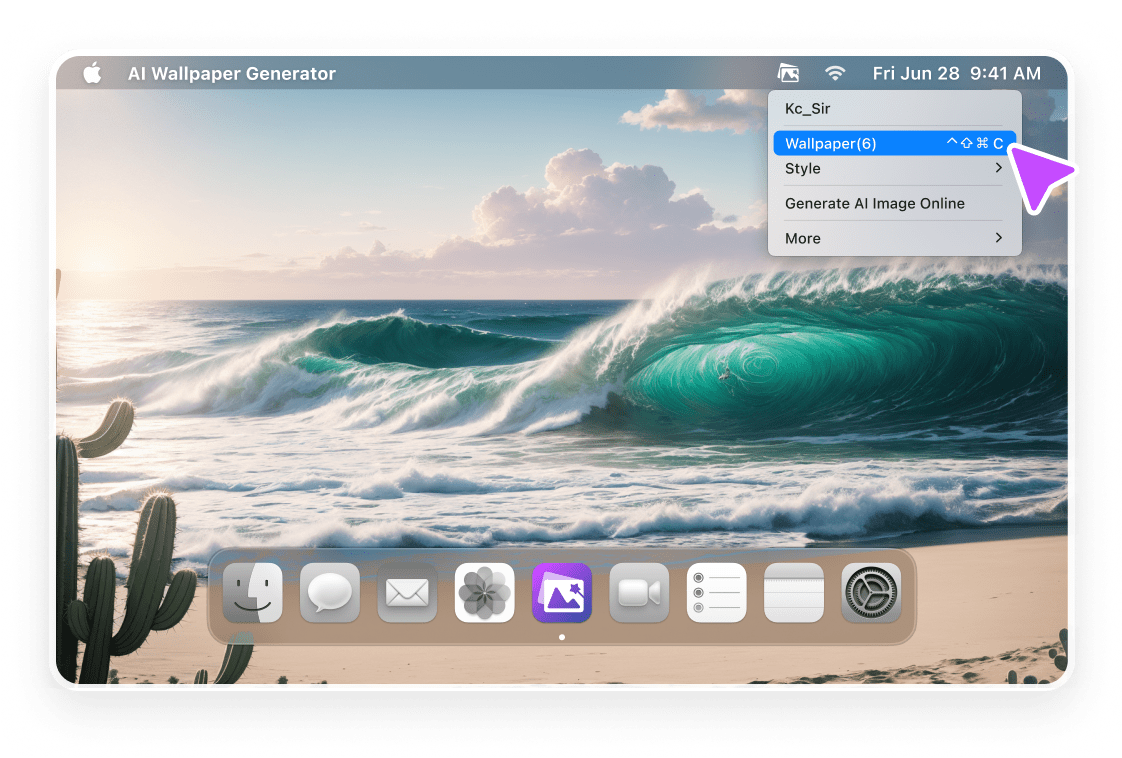The height and width of the screenshot is (758, 1122).
Task: Launch the purple AI Wallpaper app from the Dock
Action: click(561, 592)
